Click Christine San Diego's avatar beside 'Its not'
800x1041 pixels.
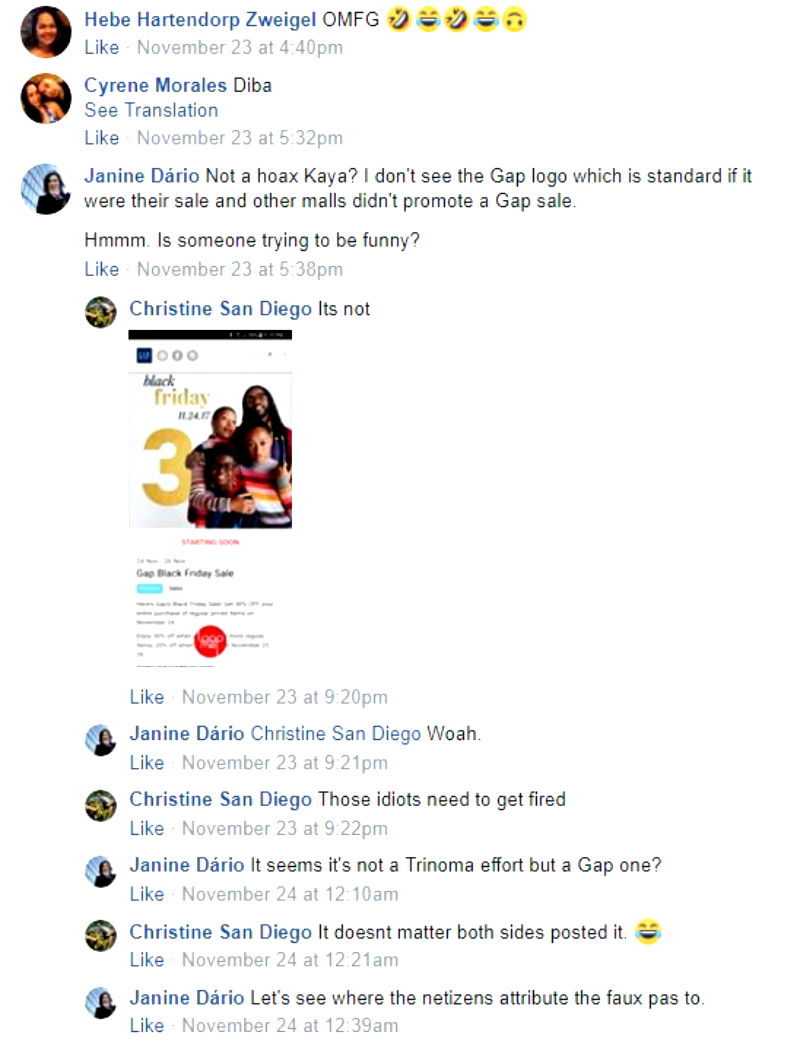pos(101,312)
